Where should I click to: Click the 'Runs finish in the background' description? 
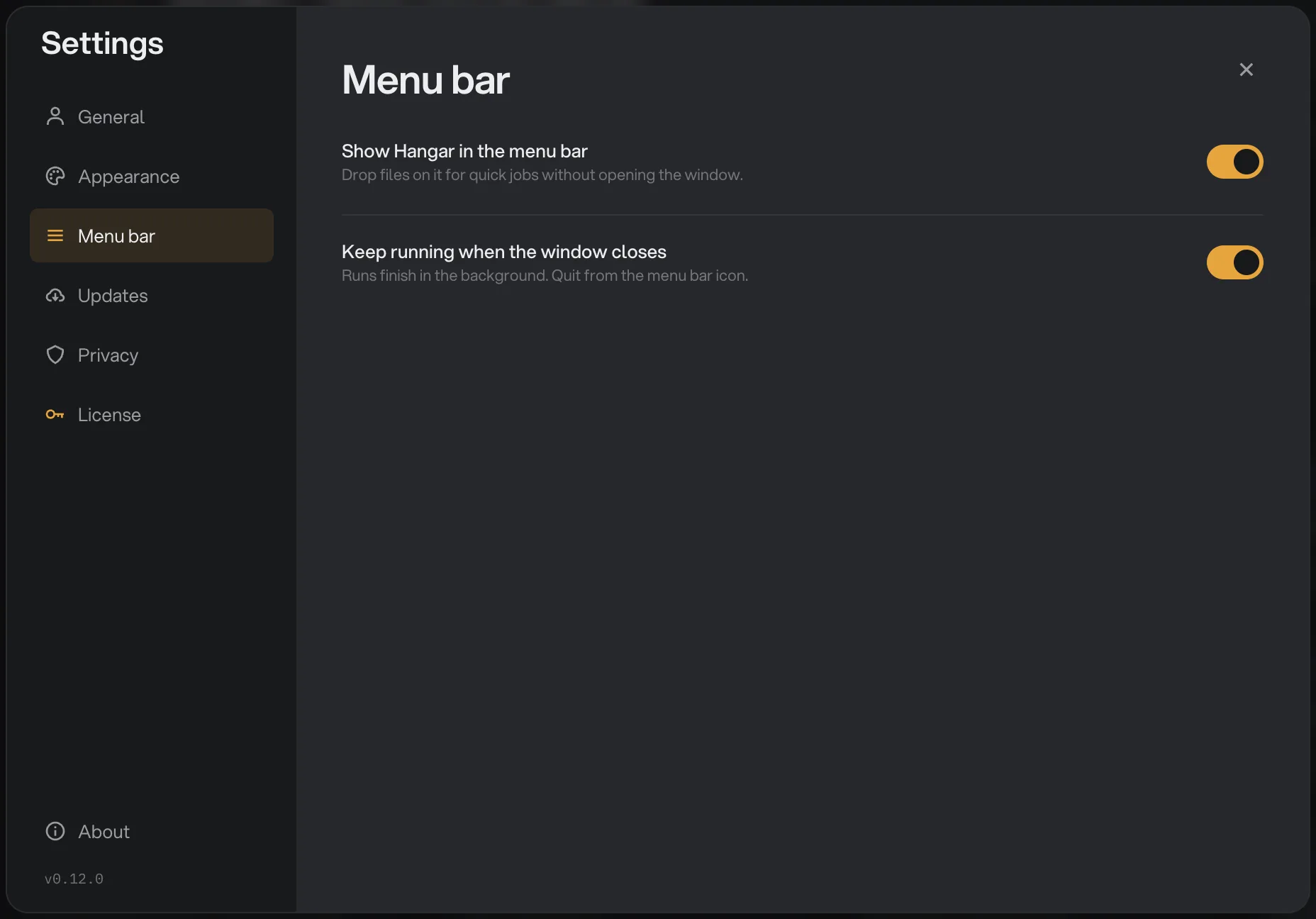545,276
